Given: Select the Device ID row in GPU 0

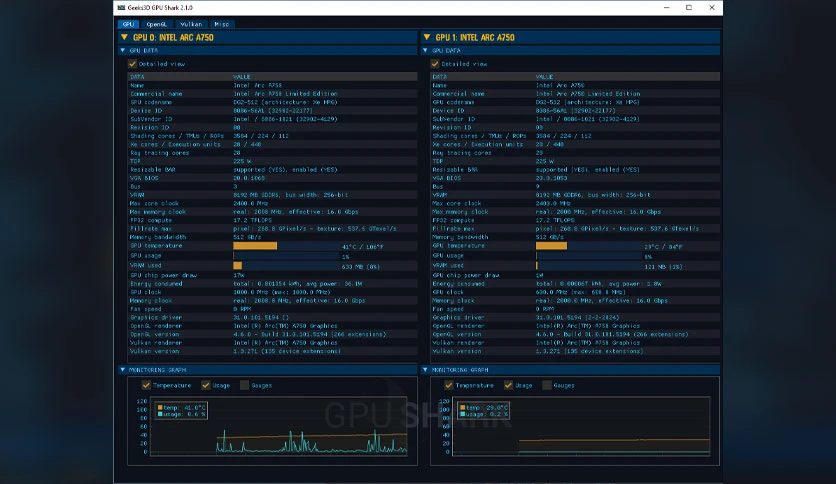Looking at the screenshot, I should (272, 111).
